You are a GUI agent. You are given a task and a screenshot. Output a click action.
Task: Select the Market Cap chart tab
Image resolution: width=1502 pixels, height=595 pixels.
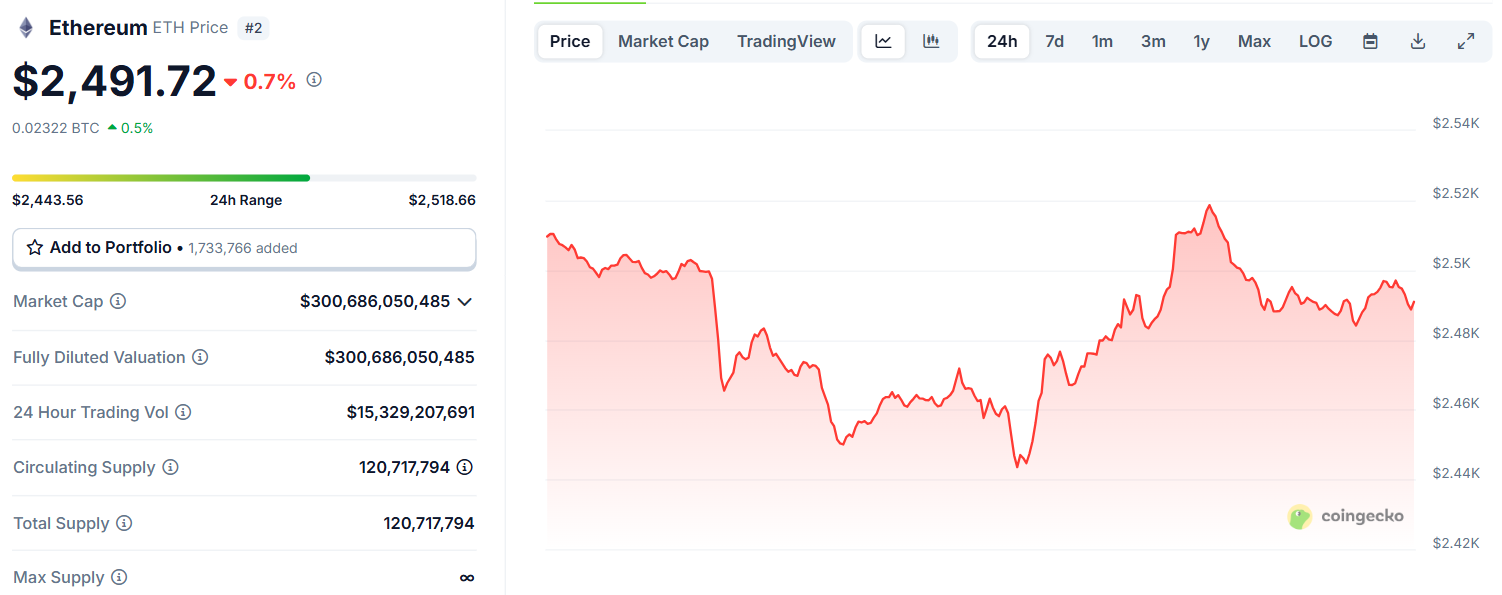coord(663,41)
